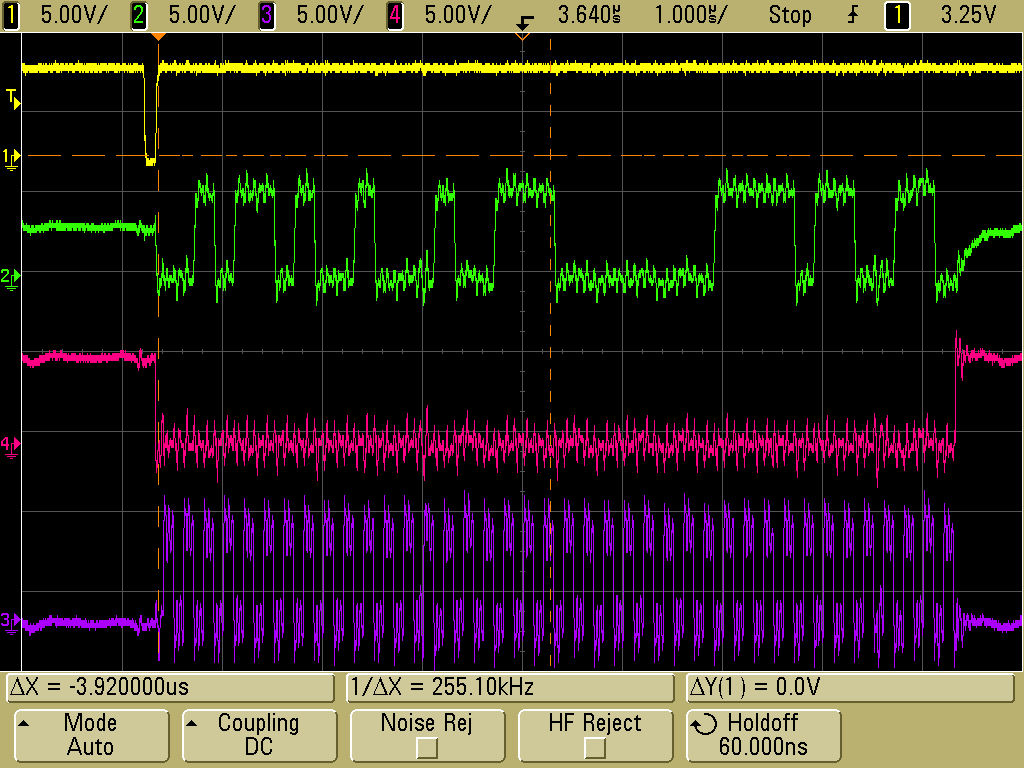Click the trigger source channel 1 badge
Viewport: 1024px width, 768px height.
coord(897,16)
